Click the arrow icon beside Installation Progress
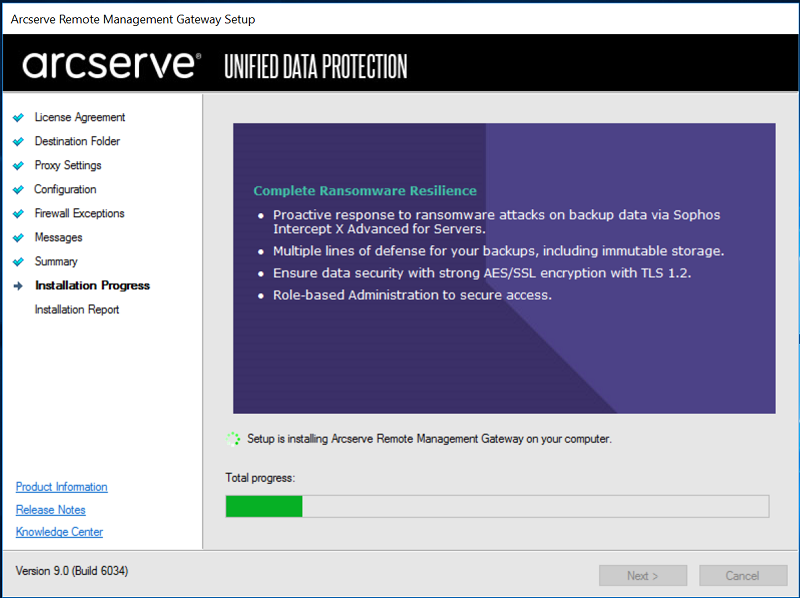 18,286
